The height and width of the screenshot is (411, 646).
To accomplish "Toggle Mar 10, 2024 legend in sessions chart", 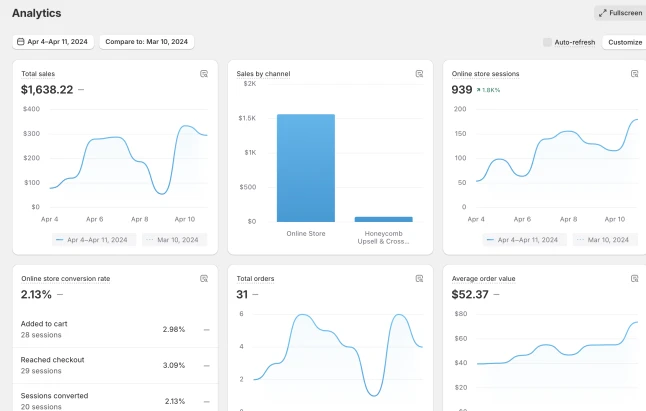I will [605, 240].
